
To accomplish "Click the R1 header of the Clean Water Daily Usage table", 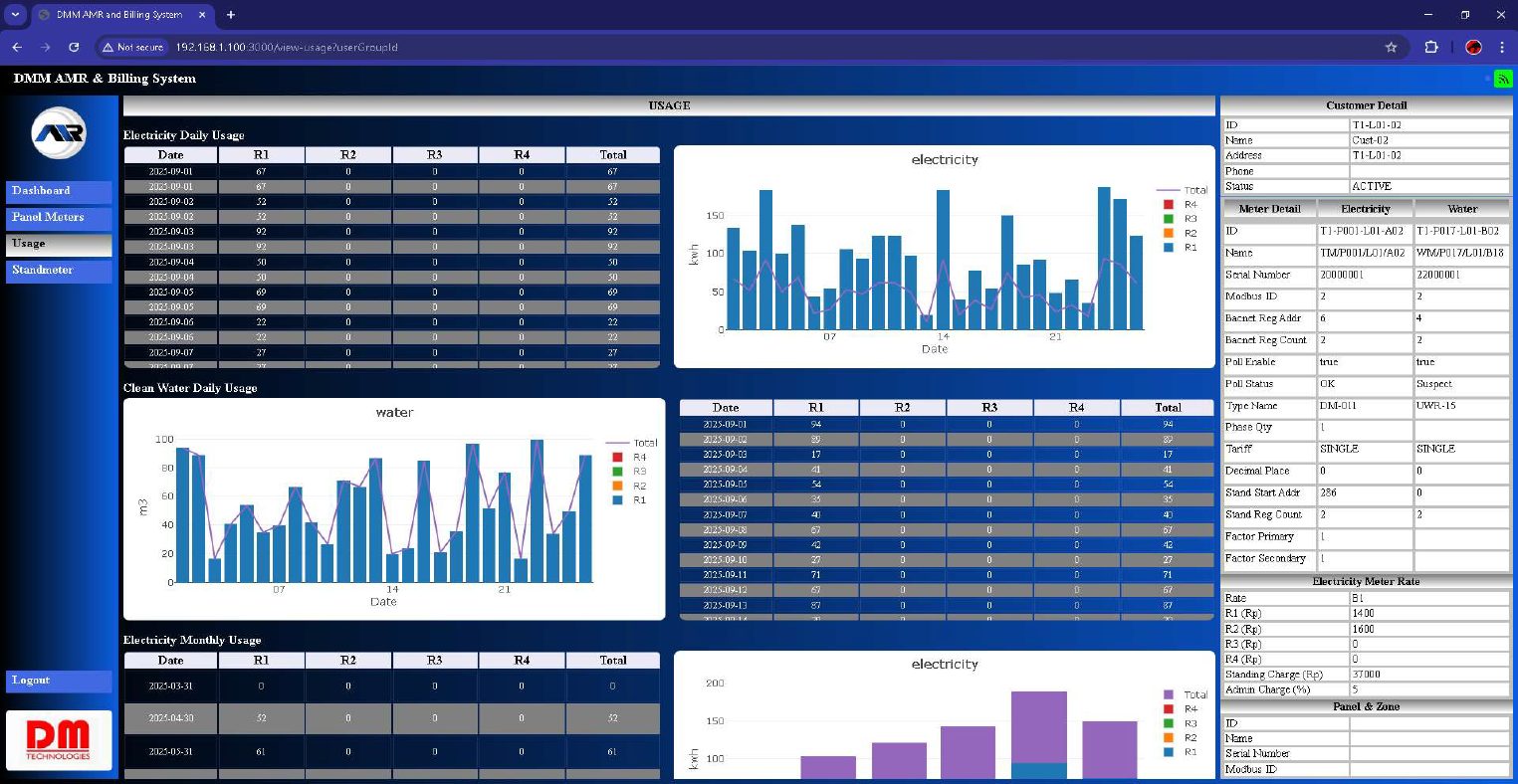I will [816, 408].
